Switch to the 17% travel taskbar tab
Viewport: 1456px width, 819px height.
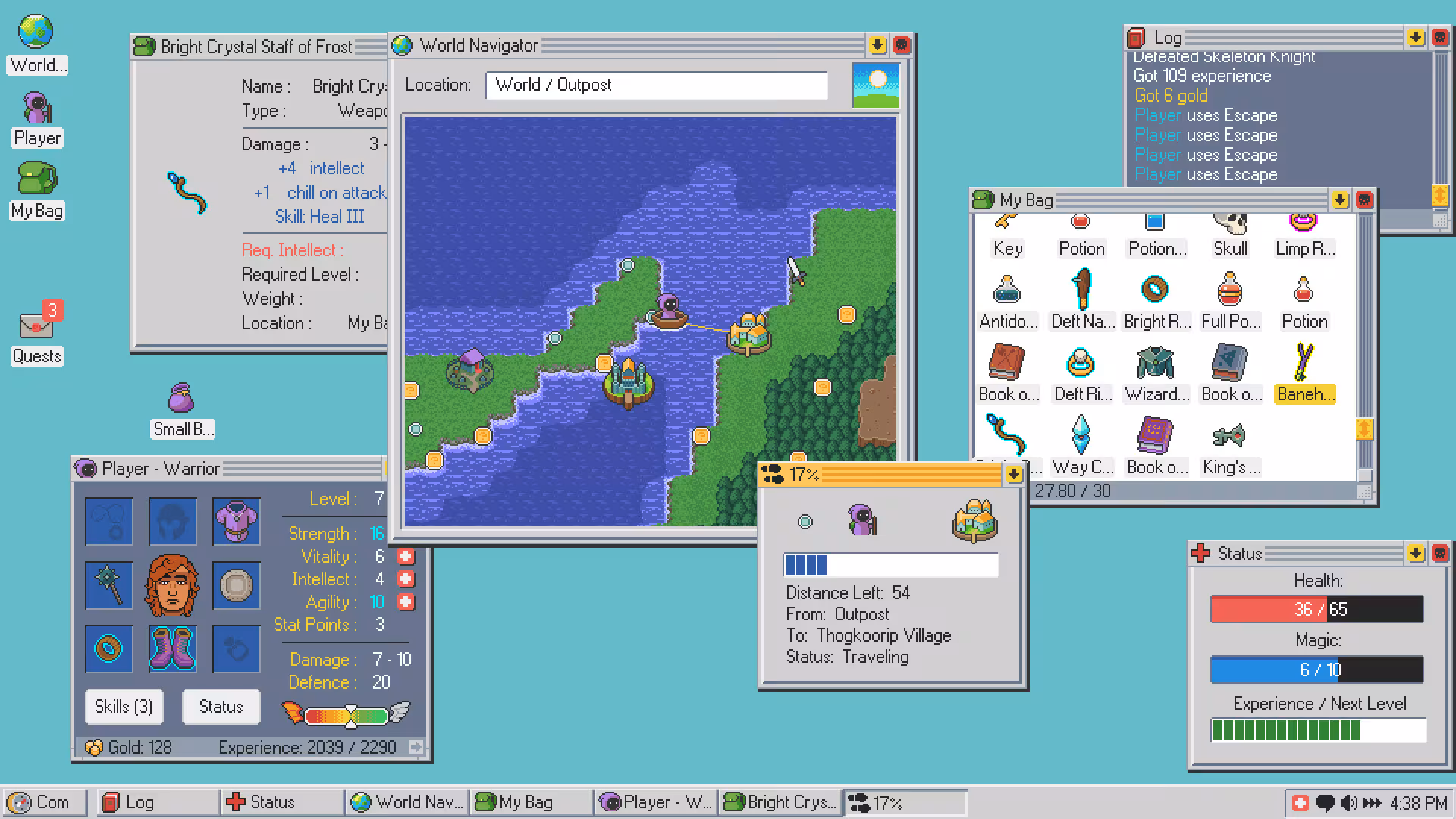905,802
